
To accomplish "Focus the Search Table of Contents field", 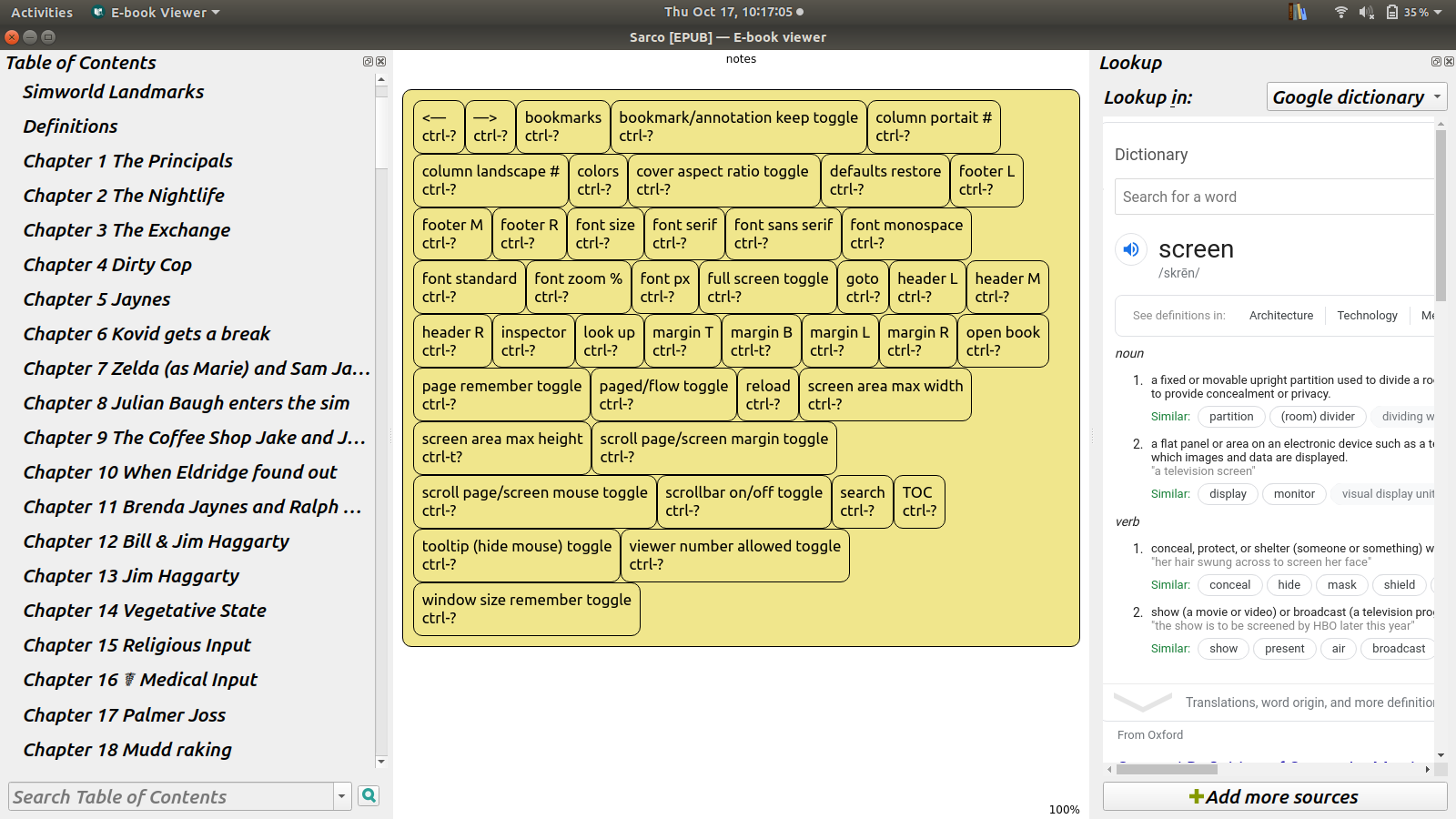I will [171, 796].
